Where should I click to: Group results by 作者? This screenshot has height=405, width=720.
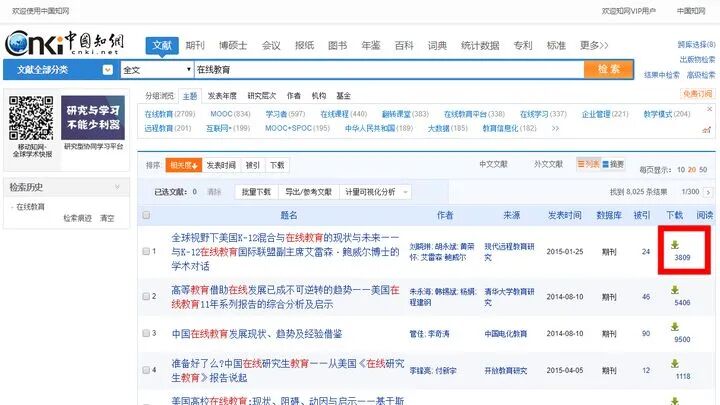(x=294, y=96)
